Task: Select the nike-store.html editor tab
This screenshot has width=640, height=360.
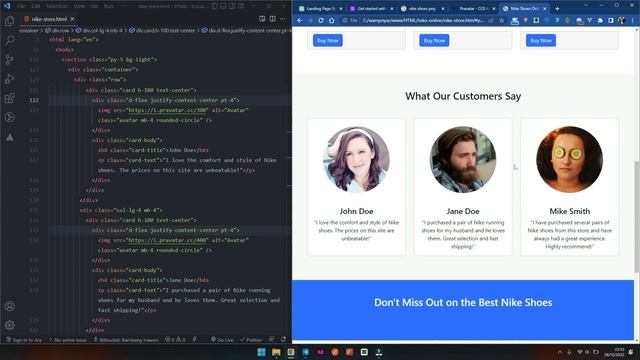Action: (x=49, y=19)
